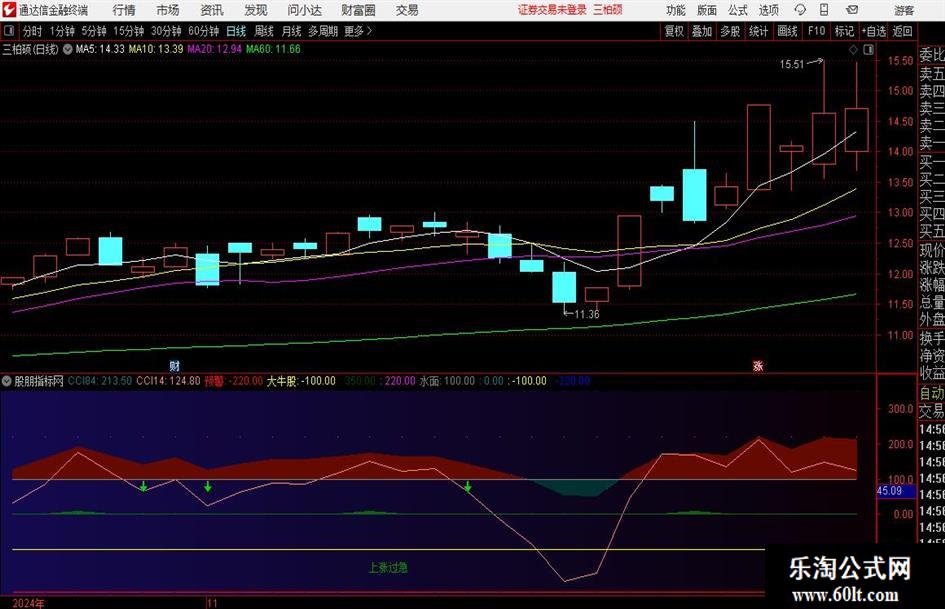Switch to the 1分钟 period tab
The image size is (945, 609).
pyautogui.click(x=62, y=31)
